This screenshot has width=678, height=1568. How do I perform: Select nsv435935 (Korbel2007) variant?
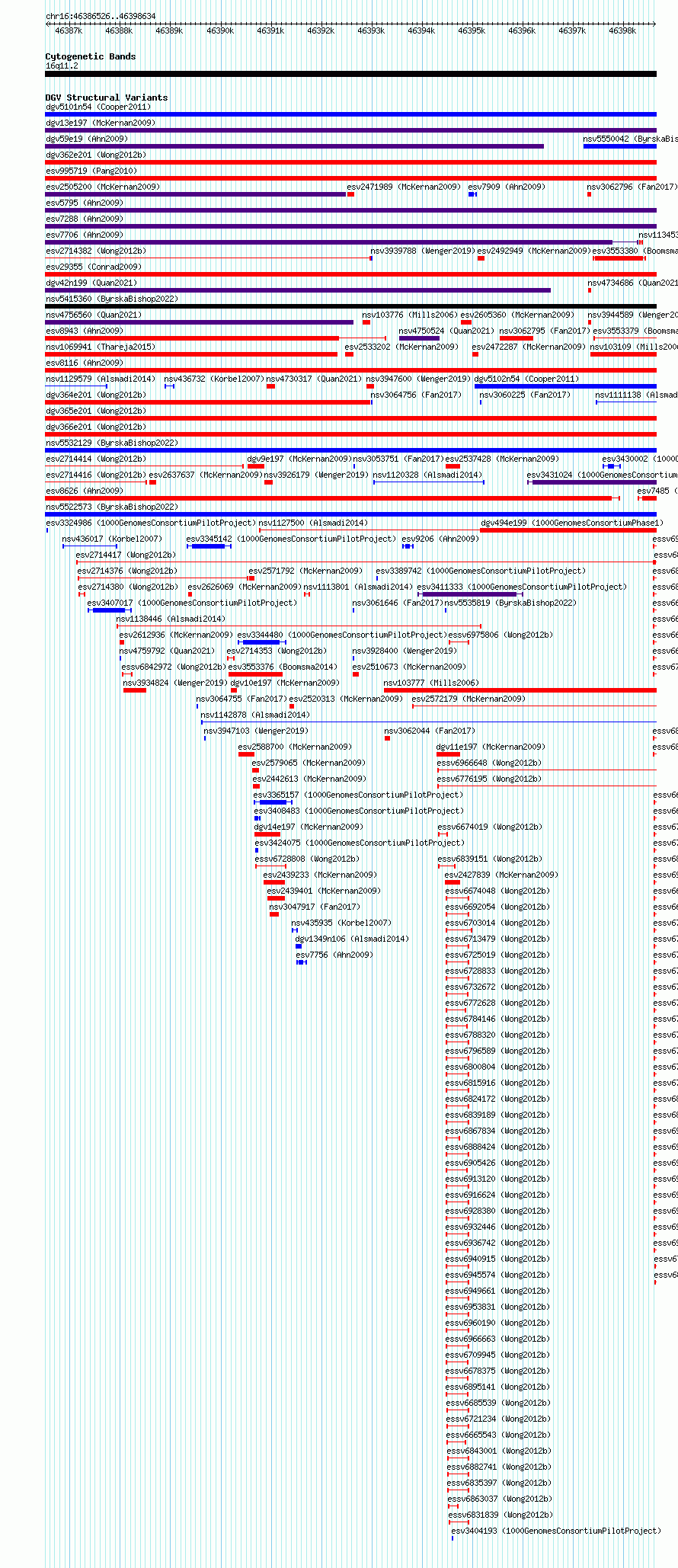pos(341,923)
